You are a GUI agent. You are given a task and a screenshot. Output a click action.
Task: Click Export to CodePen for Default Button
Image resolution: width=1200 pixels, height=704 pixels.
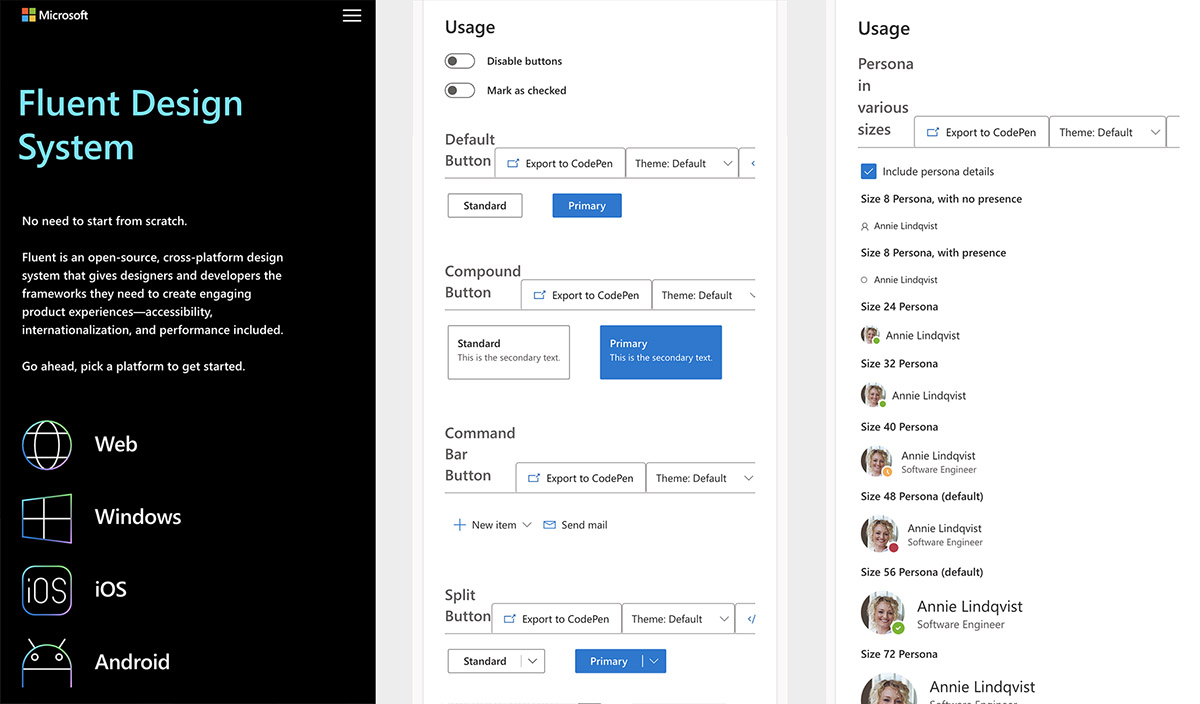click(x=560, y=163)
